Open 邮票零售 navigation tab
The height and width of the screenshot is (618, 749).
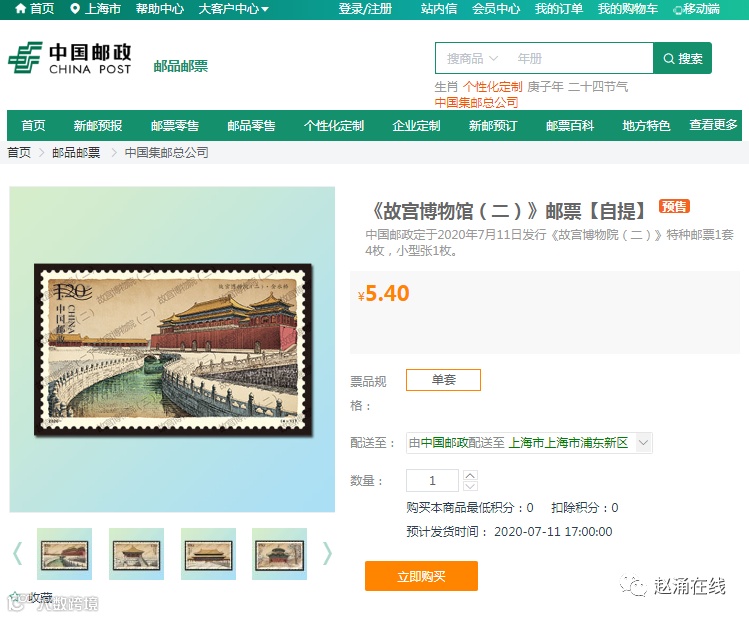175,126
